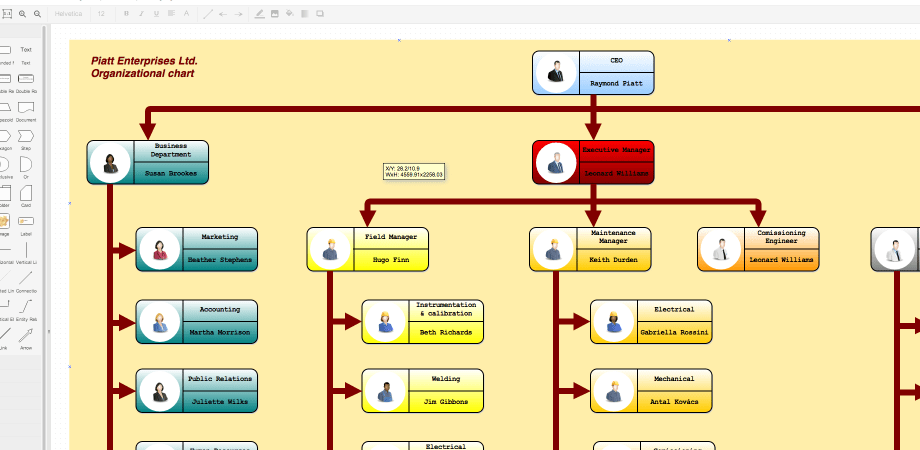Click the Comissioning Engineer title cell

(782, 238)
